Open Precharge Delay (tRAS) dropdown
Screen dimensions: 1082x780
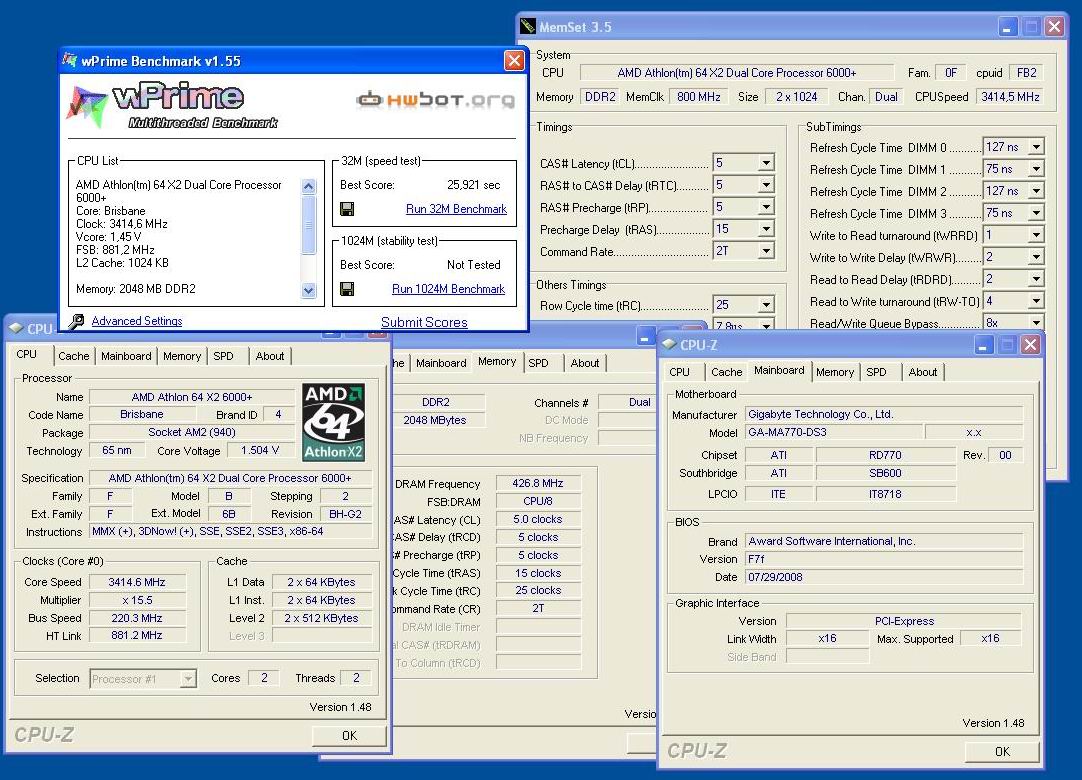(x=766, y=229)
